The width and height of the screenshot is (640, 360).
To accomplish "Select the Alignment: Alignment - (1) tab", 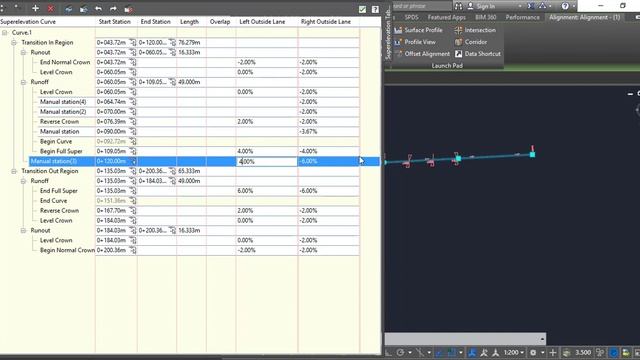I will (x=584, y=17).
